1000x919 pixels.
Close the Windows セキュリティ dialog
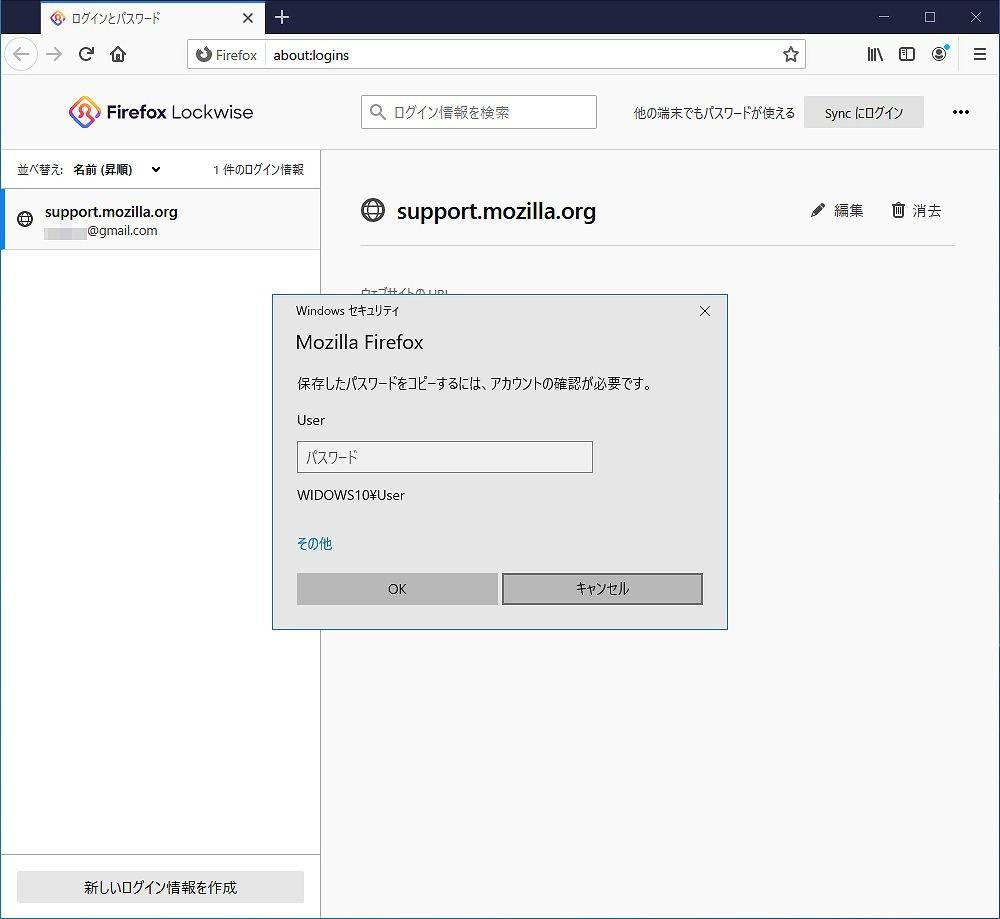point(705,311)
